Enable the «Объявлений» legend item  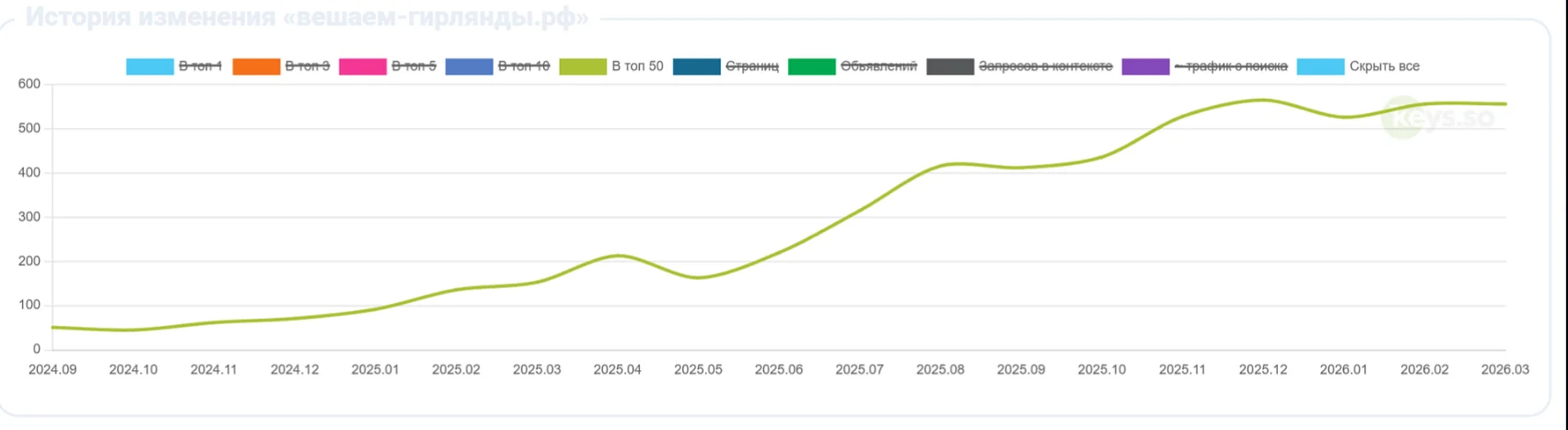tap(878, 66)
